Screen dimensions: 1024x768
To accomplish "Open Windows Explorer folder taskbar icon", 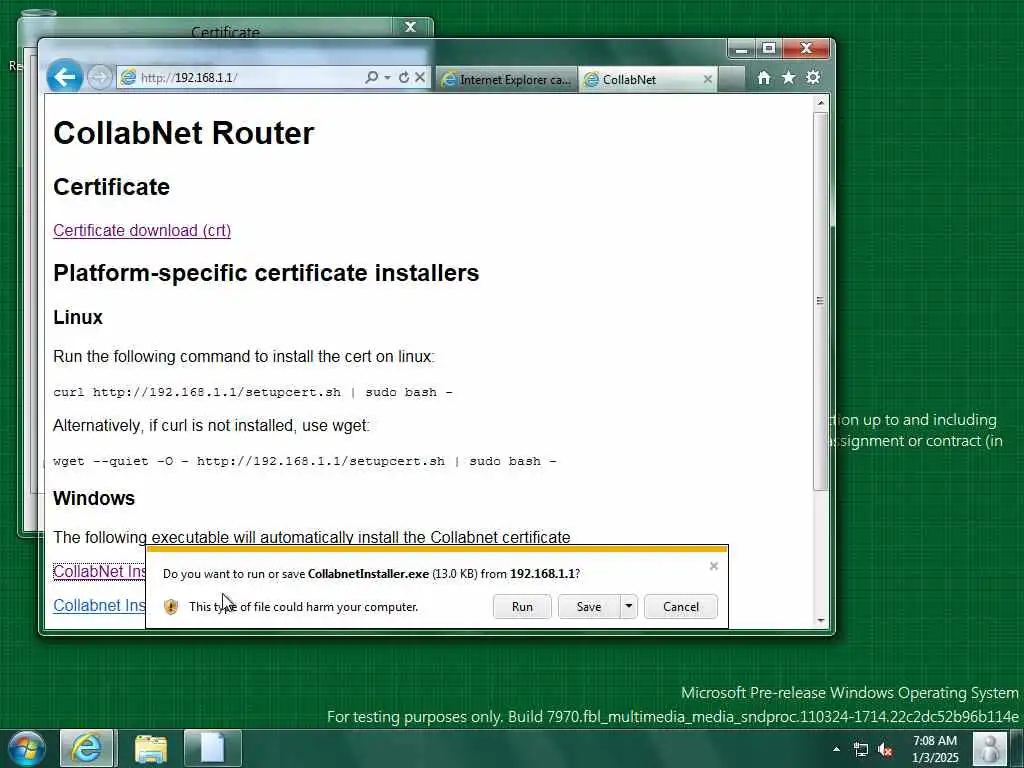I will click(151, 748).
